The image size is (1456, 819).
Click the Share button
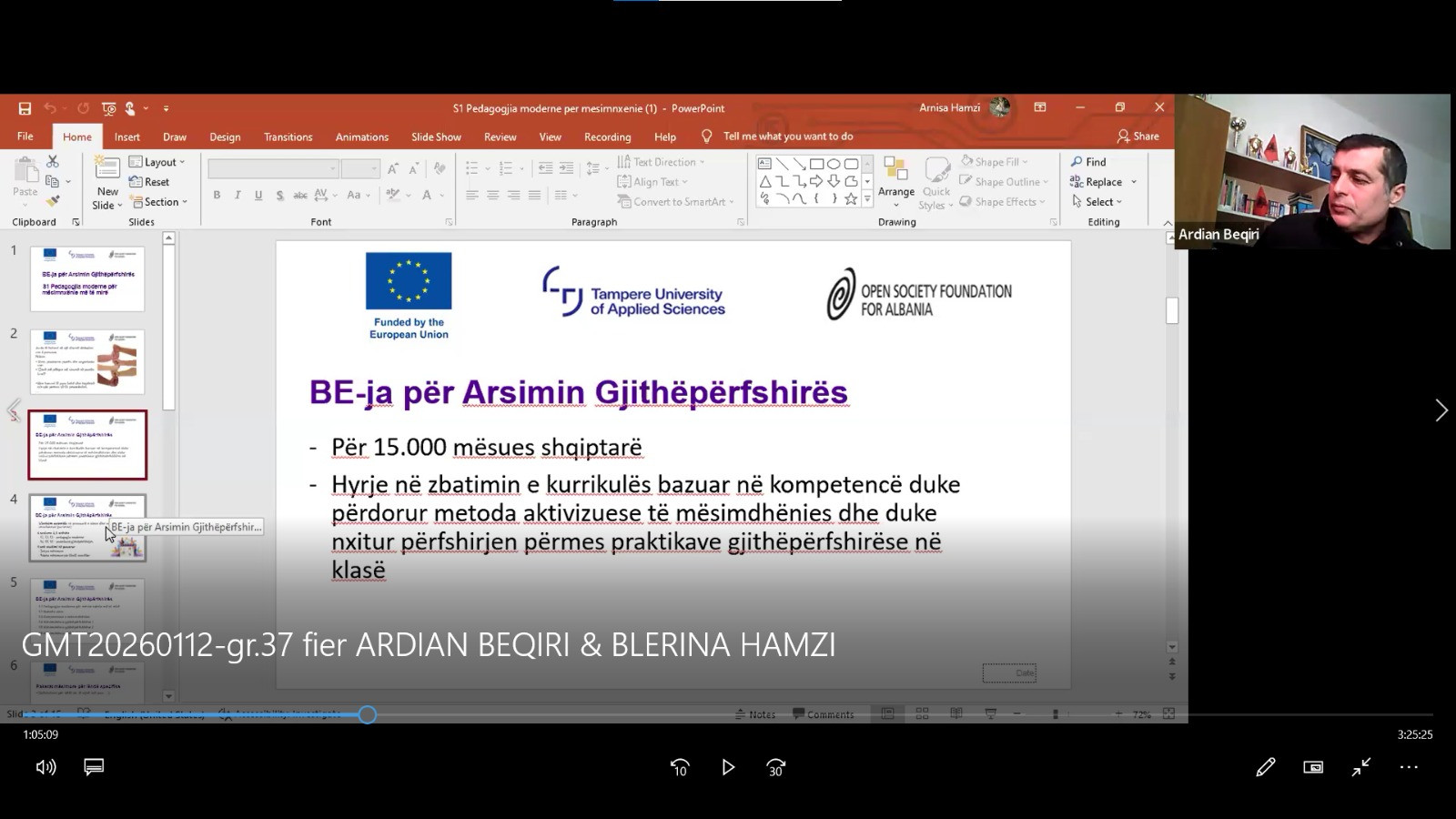pyautogui.click(x=1138, y=136)
